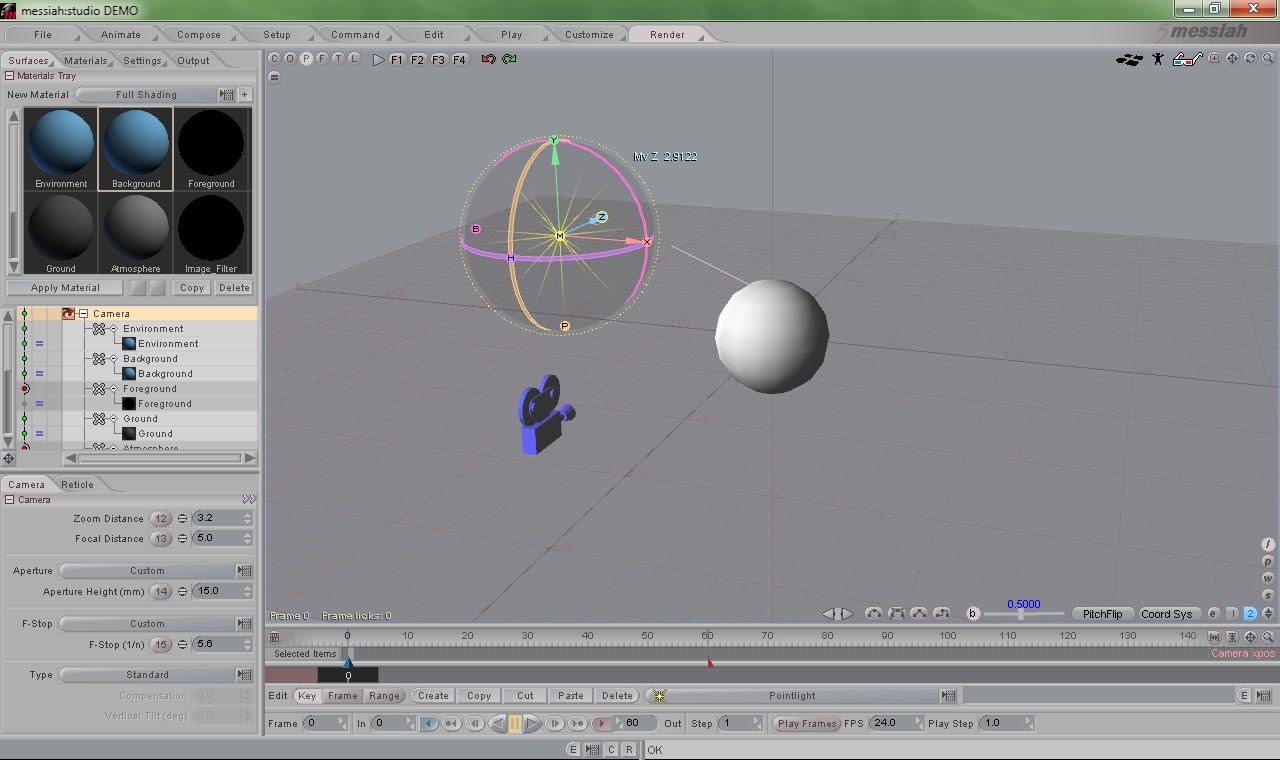Image resolution: width=1280 pixels, height=760 pixels.
Task: Switch to the Reticle tab
Action: 77,485
